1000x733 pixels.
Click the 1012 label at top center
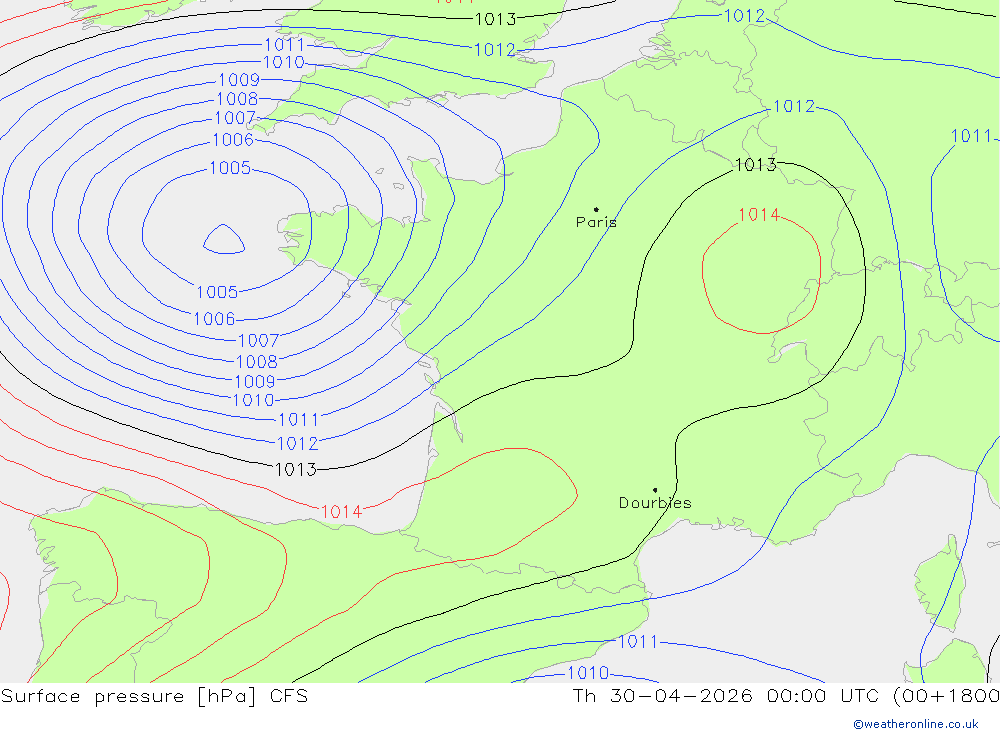(494, 50)
